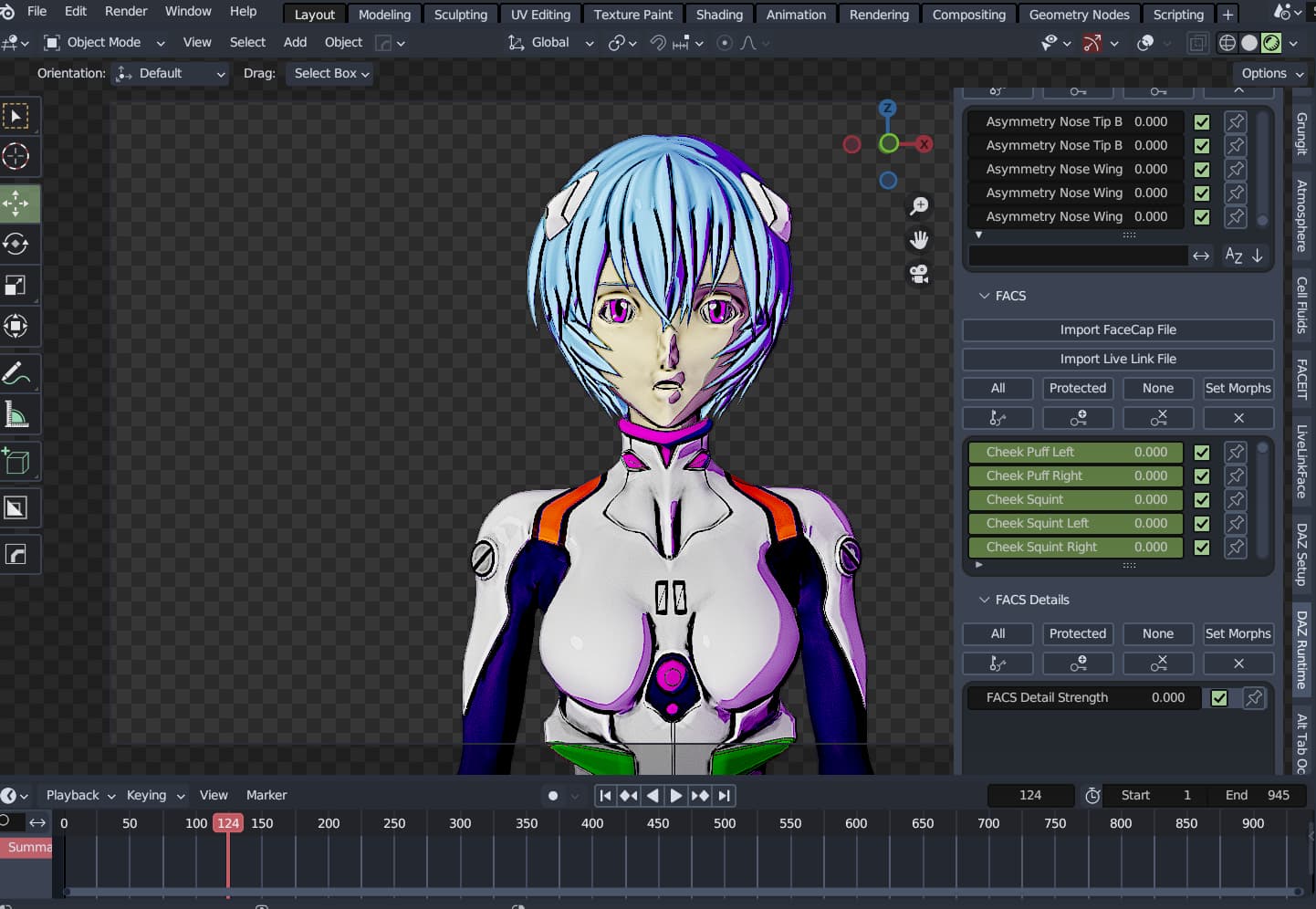
Task: Switch to the Shading workspace tab
Action: pyautogui.click(x=719, y=15)
